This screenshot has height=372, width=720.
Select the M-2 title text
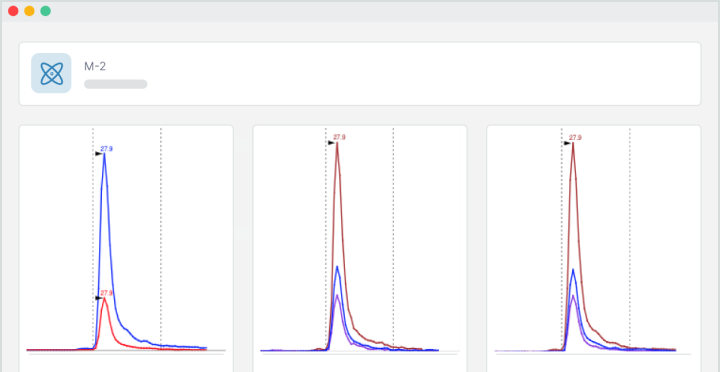pyautogui.click(x=95, y=67)
